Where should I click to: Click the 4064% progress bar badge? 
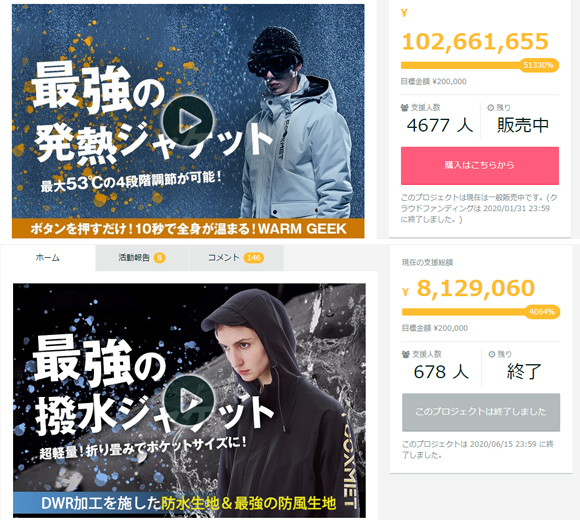coord(542,312)
